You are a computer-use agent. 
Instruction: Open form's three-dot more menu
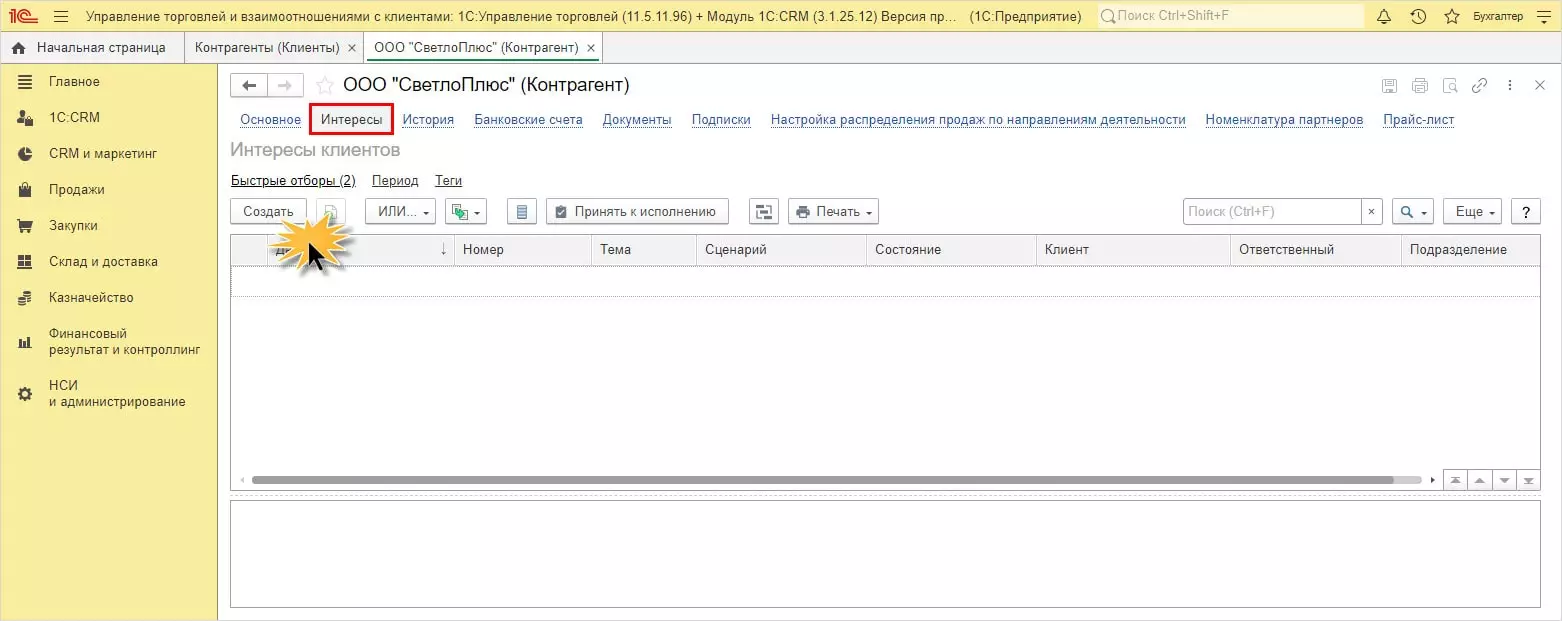click(x=1510, y=86)
